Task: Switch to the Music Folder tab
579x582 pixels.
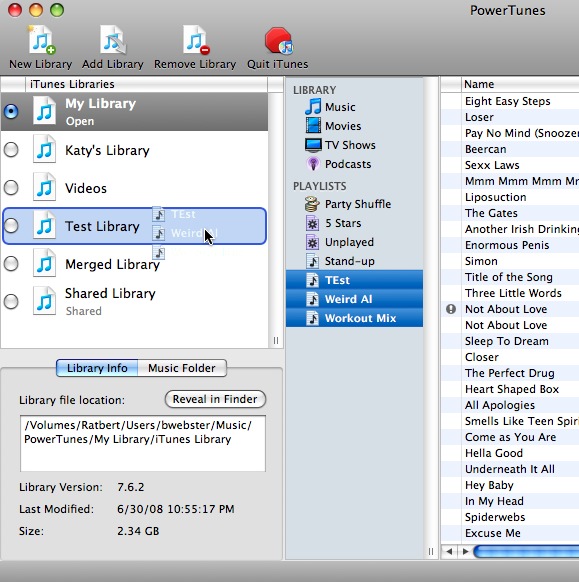Action: (182, 368)
